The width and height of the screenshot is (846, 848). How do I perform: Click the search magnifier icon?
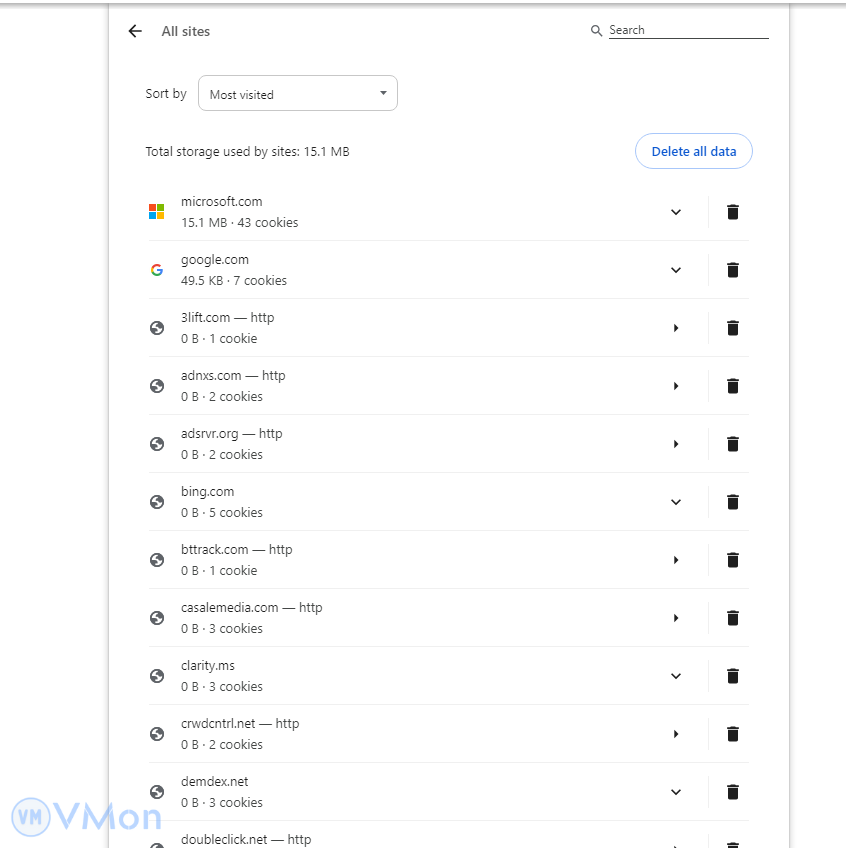[597, 31]
